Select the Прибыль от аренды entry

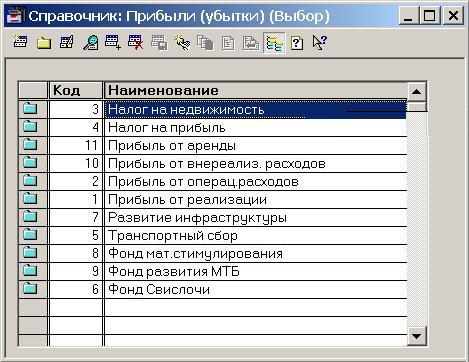(256, 146)
